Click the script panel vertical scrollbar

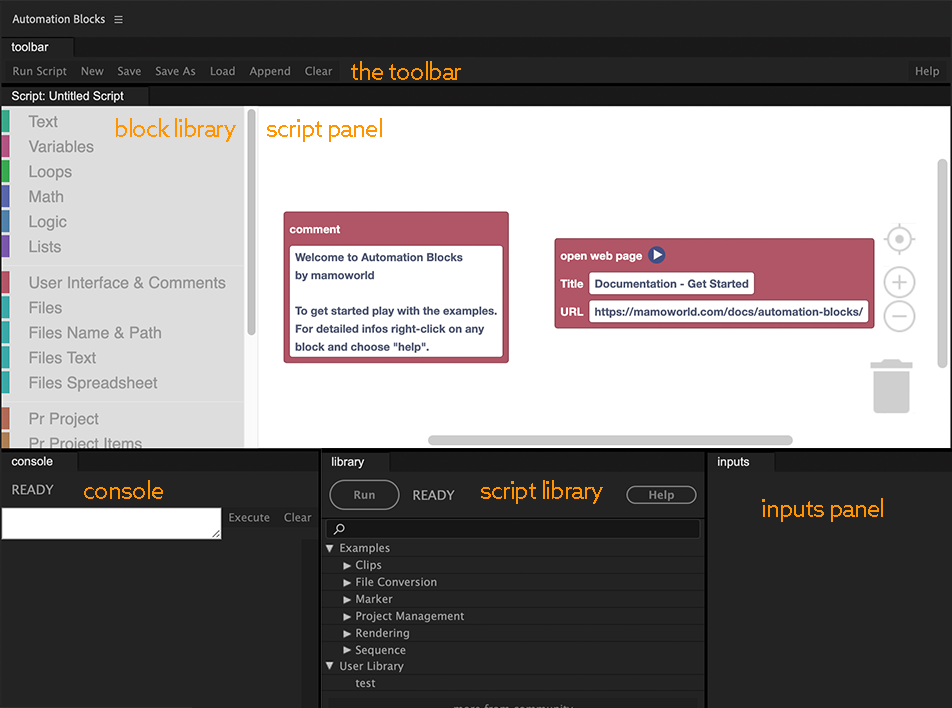point(942,264)
